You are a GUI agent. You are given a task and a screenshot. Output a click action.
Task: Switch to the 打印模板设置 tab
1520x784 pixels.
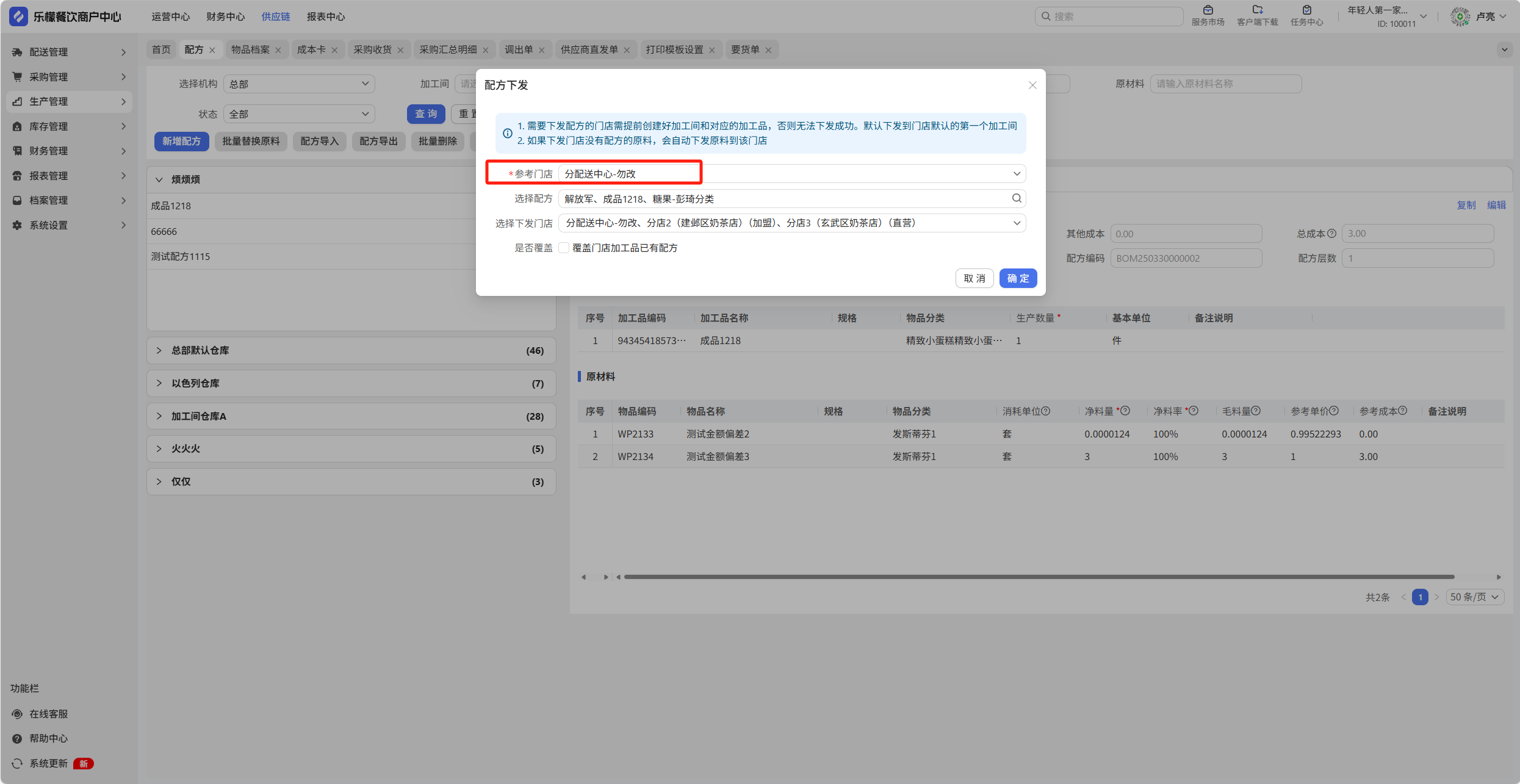coord(674,50)
